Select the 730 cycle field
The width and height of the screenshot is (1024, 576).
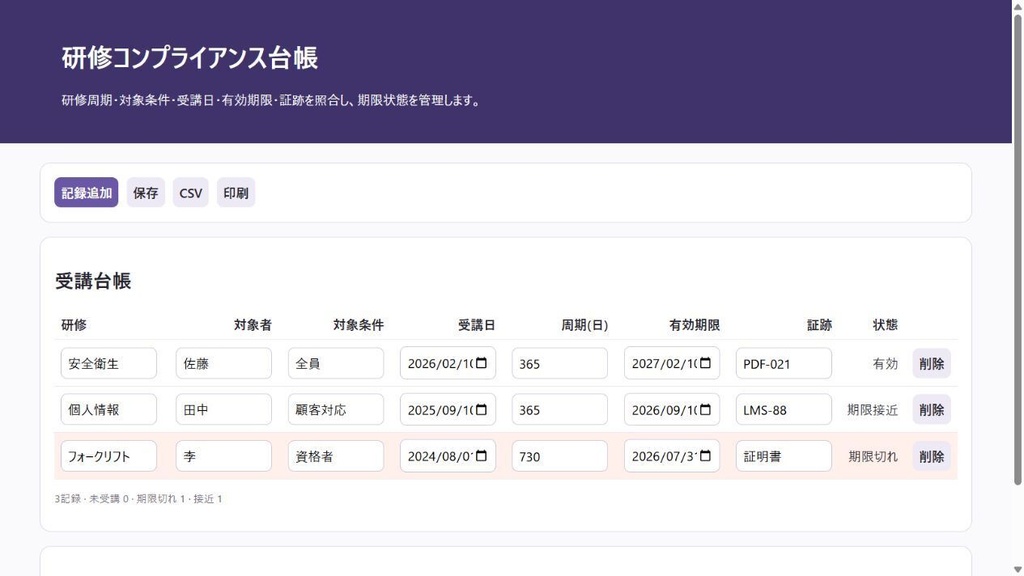pos(560,456)
